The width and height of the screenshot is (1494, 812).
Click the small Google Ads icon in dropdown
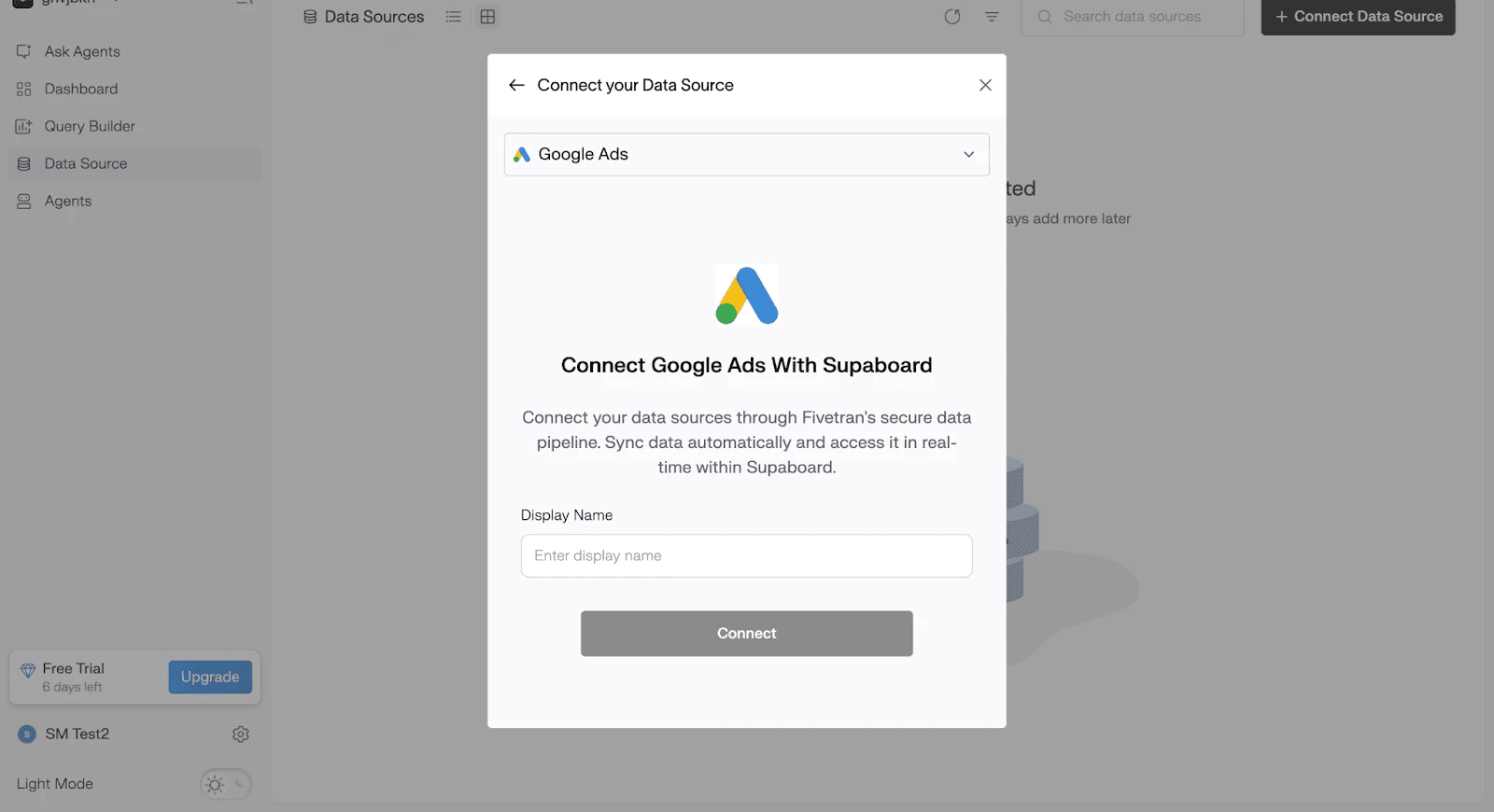pyautogui.click(x=522, y=155)
